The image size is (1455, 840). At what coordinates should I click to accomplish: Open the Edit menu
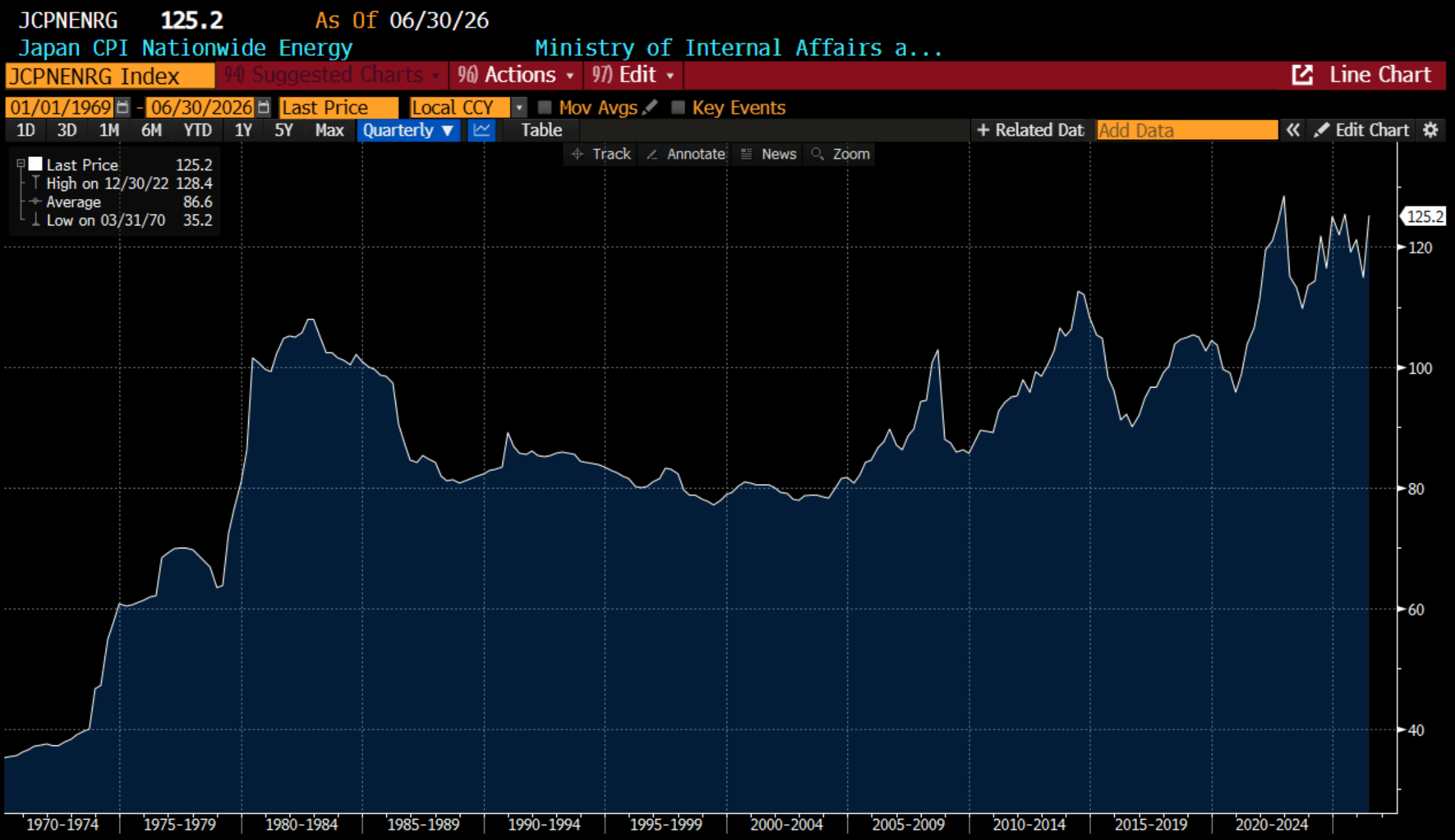(633, 75)
